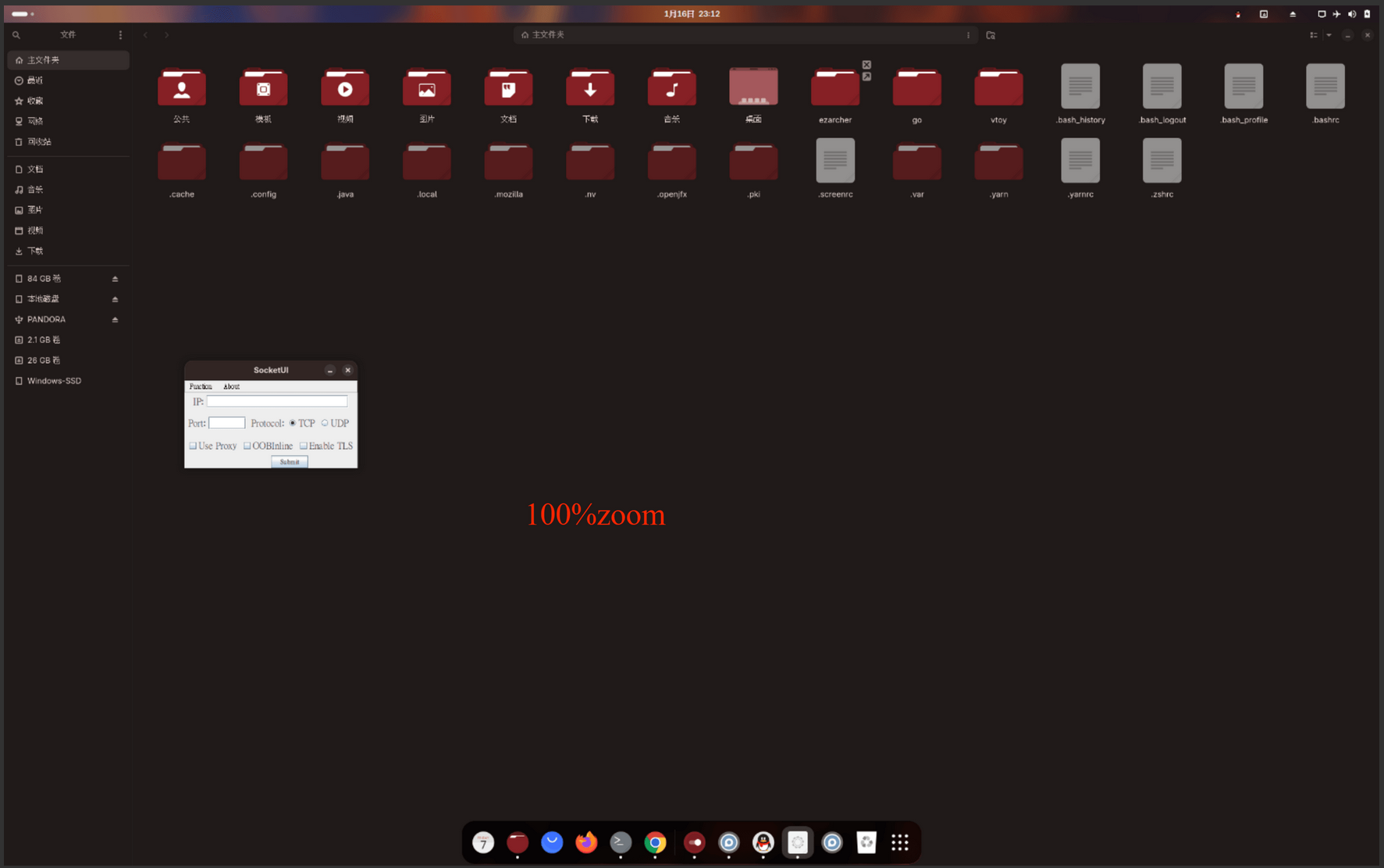Select the UDP protocol radio button

[325, 423]
